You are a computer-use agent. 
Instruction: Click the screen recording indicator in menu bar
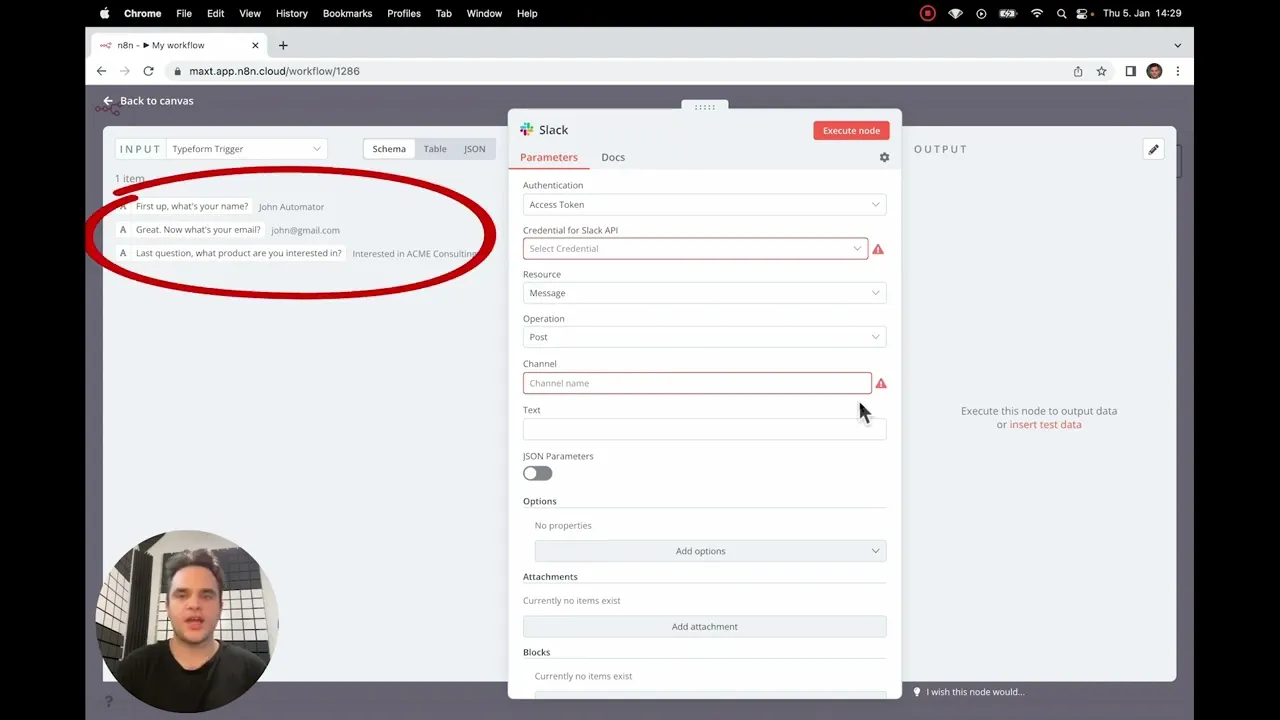[928, 13]
